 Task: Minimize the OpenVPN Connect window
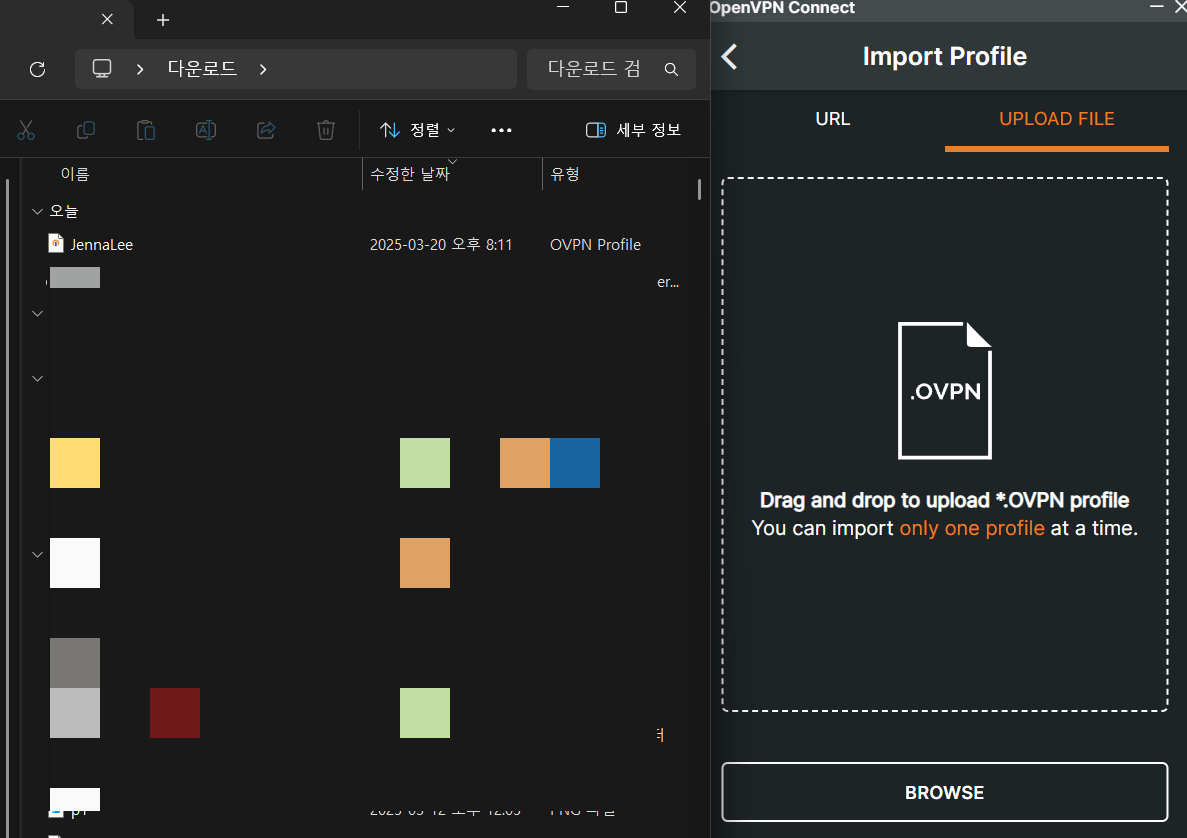click(1156, 7)
